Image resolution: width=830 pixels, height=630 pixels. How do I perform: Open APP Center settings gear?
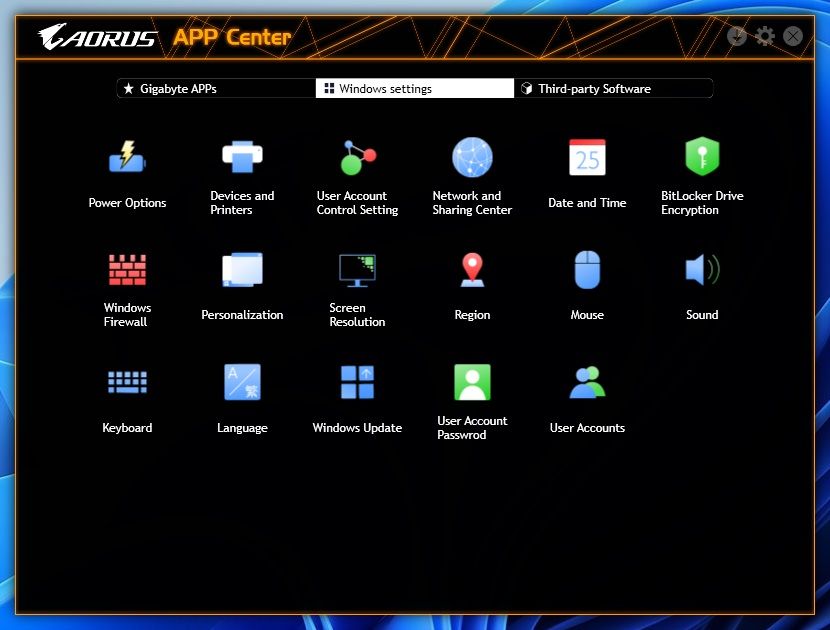pyautogui.click(x=764, y=36)
